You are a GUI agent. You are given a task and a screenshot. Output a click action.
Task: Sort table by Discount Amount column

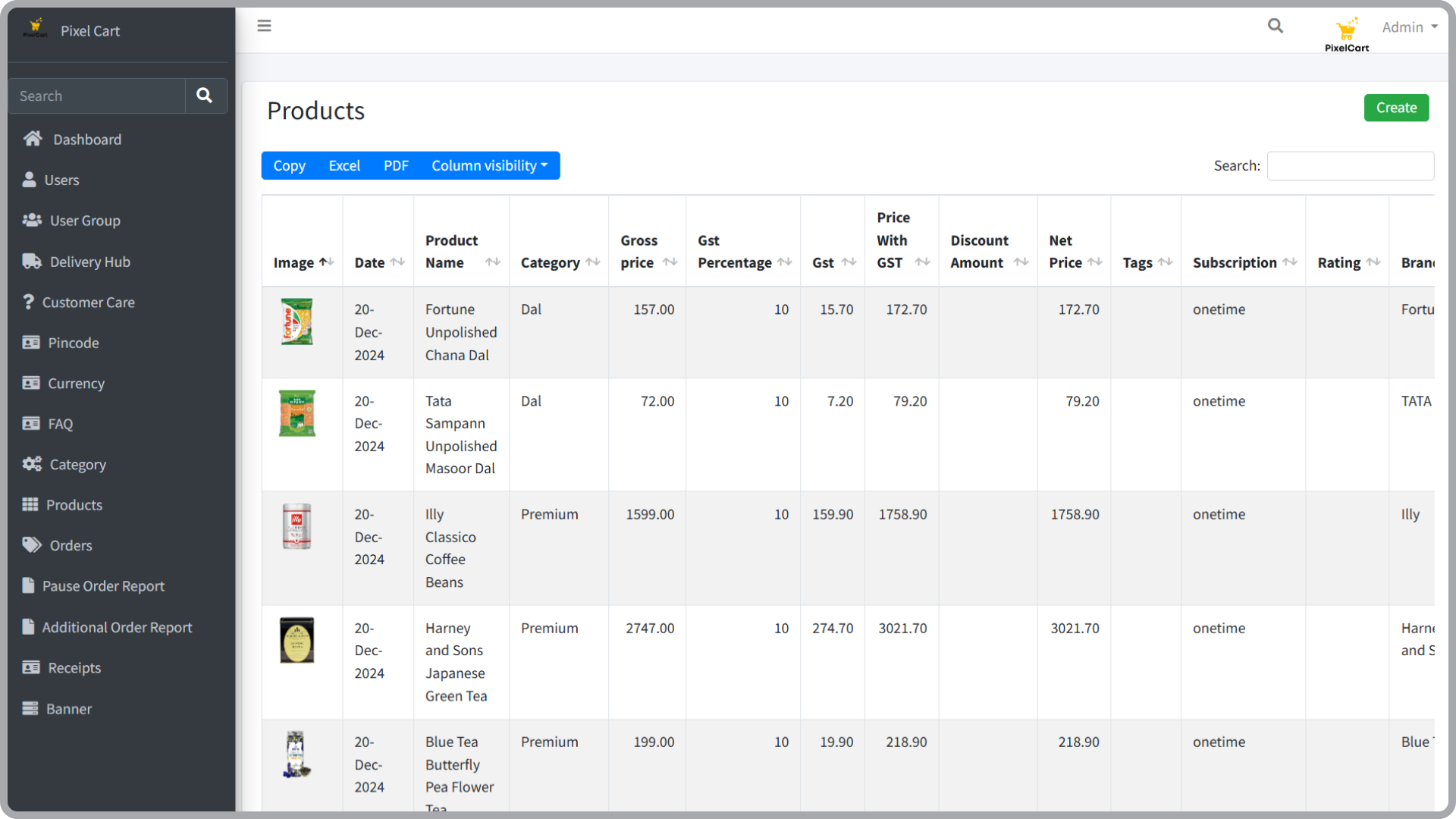(x=1021, y=262)
